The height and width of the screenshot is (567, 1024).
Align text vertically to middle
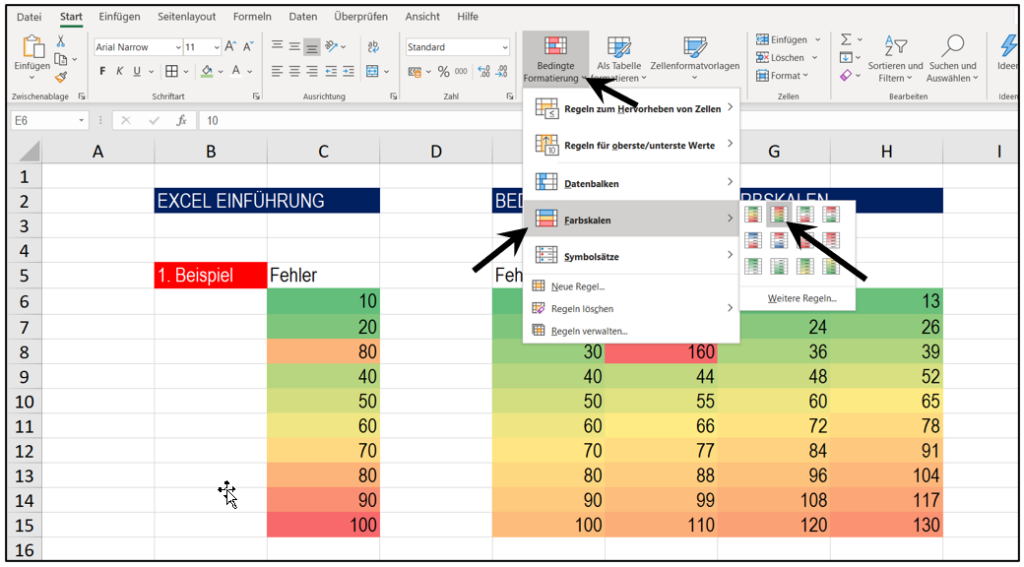point(295,46)
